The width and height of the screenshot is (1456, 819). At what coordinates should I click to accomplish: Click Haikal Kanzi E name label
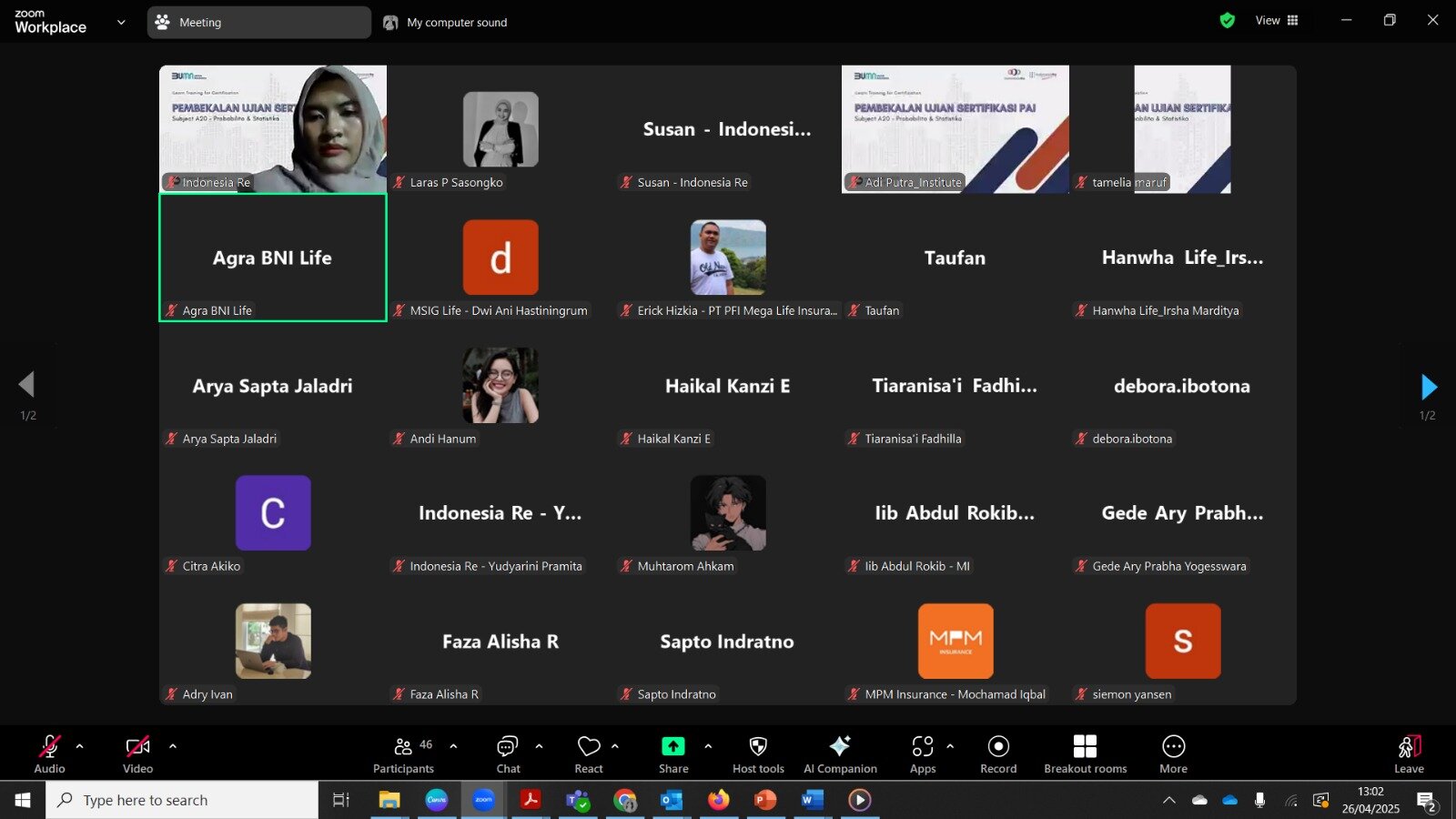(x=673, y=439)
